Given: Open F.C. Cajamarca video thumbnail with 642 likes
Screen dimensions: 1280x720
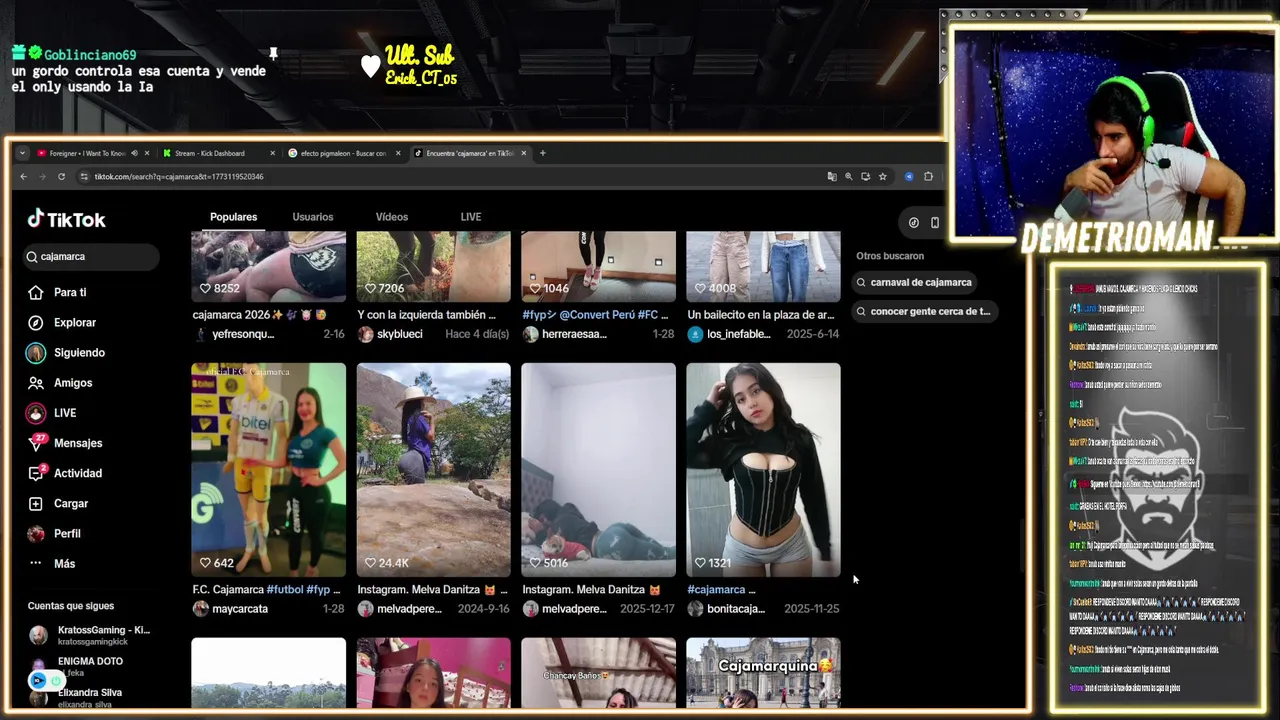Looking at the screenshot, I should tap(268, 469).
